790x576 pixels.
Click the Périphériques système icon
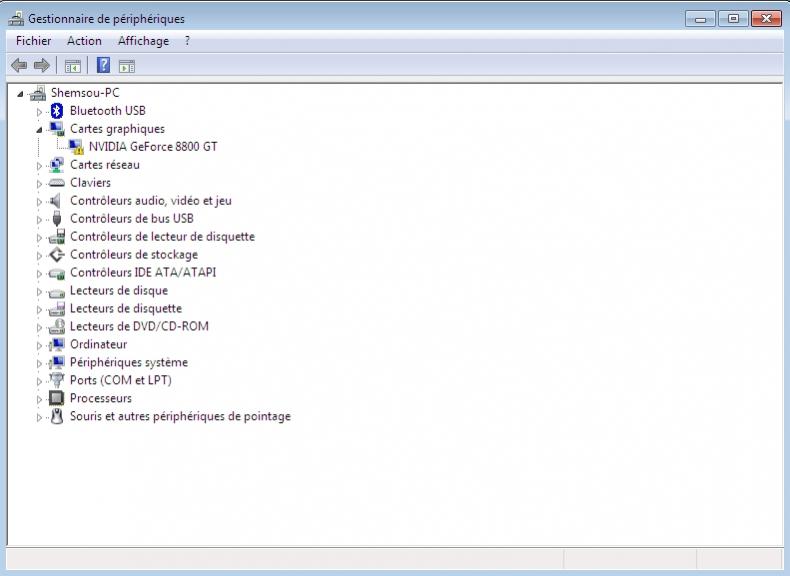(x=57, y=362)
